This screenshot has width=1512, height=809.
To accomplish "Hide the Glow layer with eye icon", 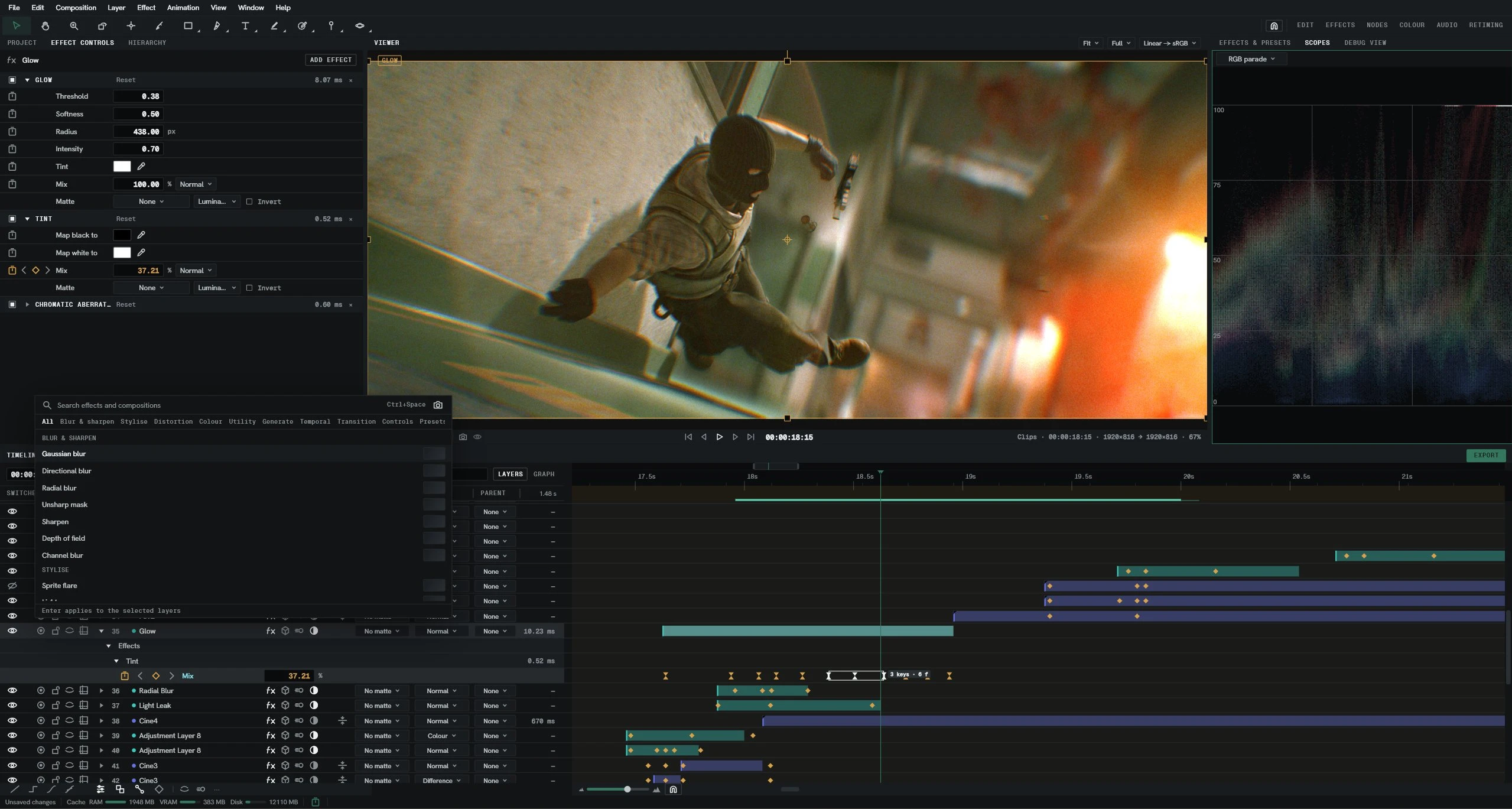I will tap(12, 631).
